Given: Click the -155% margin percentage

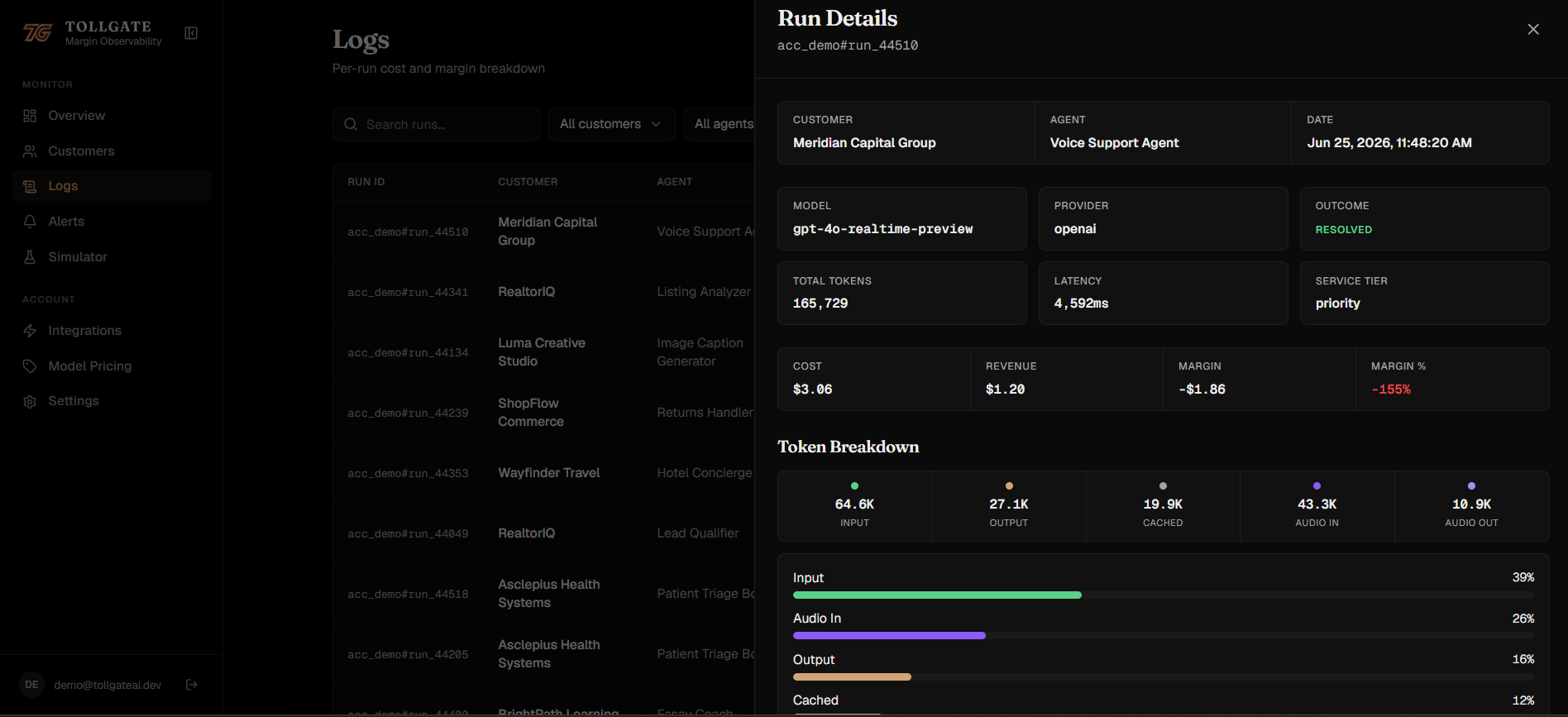Looking at the screenshot, I should (1391, 390).
